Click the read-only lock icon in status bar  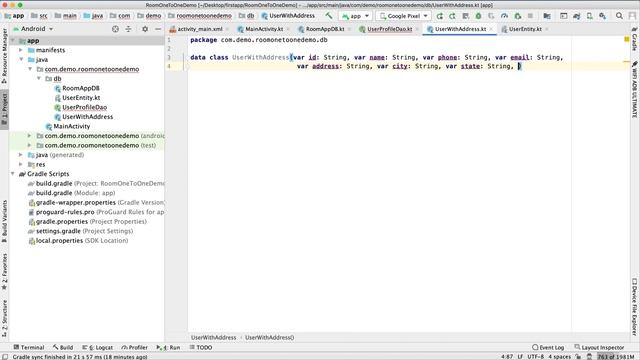coord(578,357)
